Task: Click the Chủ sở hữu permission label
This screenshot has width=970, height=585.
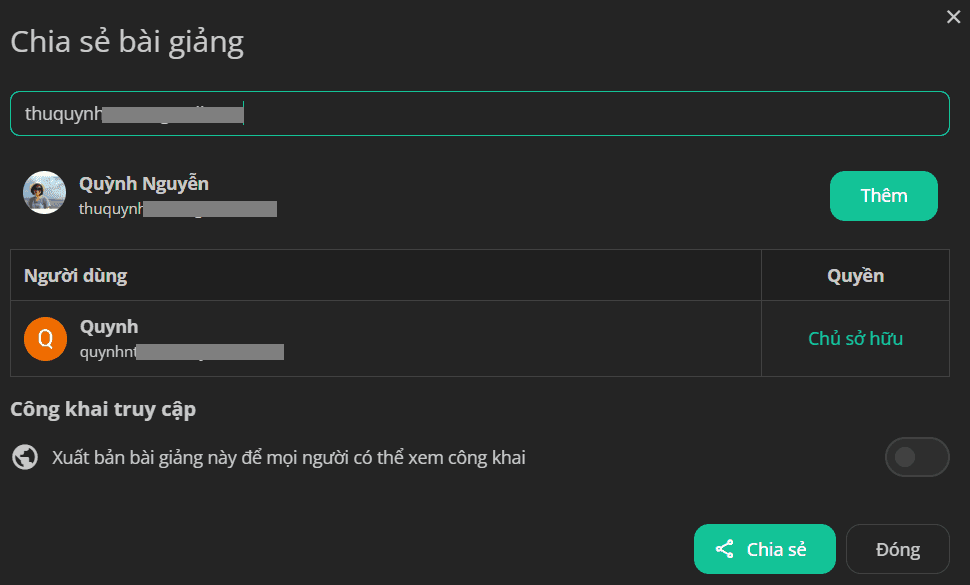Action: pyautogui.click(x=855, y=338)
